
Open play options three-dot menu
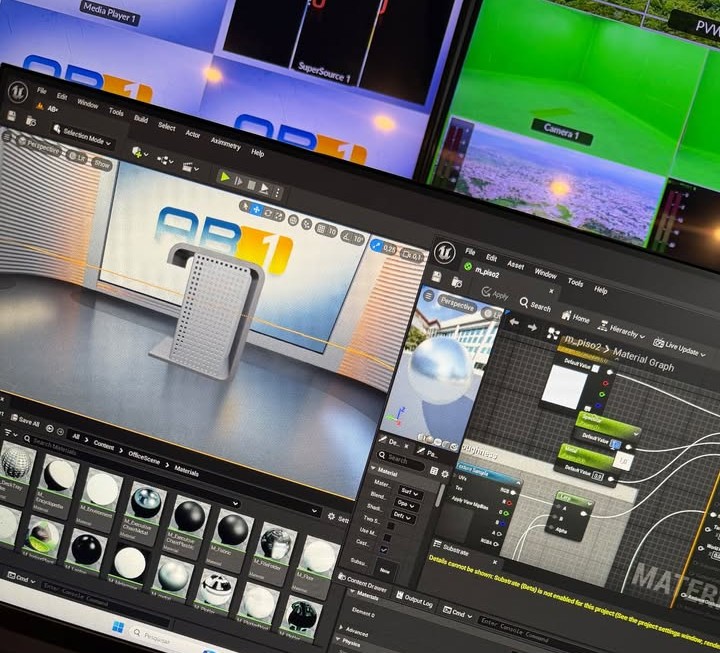277,192
